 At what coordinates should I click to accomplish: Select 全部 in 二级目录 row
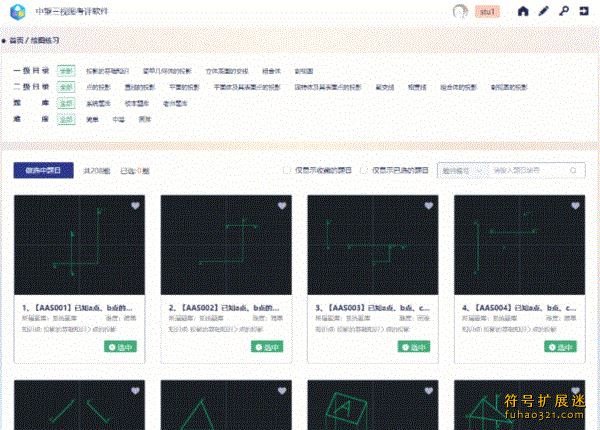[66, 87]
